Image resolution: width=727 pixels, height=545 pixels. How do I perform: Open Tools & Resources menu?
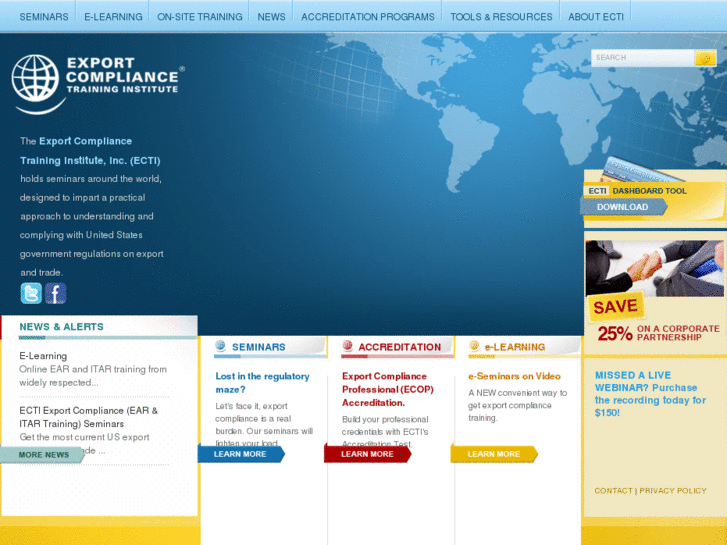click(501, 17)
